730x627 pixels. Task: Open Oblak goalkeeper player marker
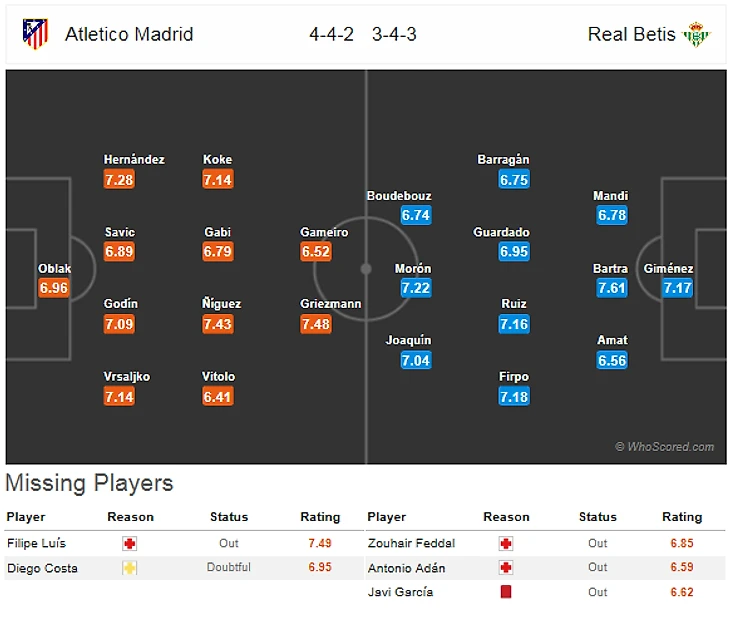click(54, 288)
